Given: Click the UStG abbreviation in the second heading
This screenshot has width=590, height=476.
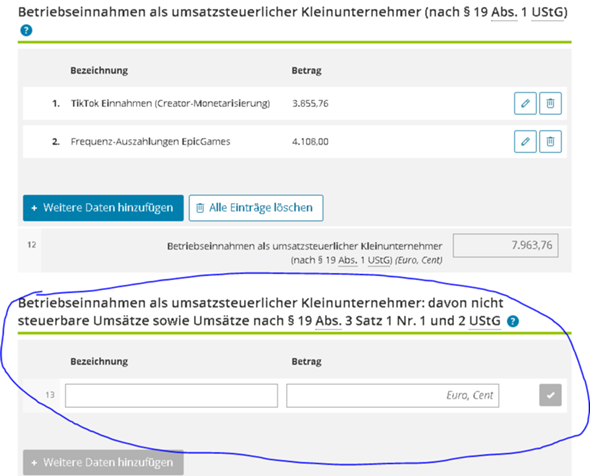Looking at the screenshot, I should pos(485,321).
